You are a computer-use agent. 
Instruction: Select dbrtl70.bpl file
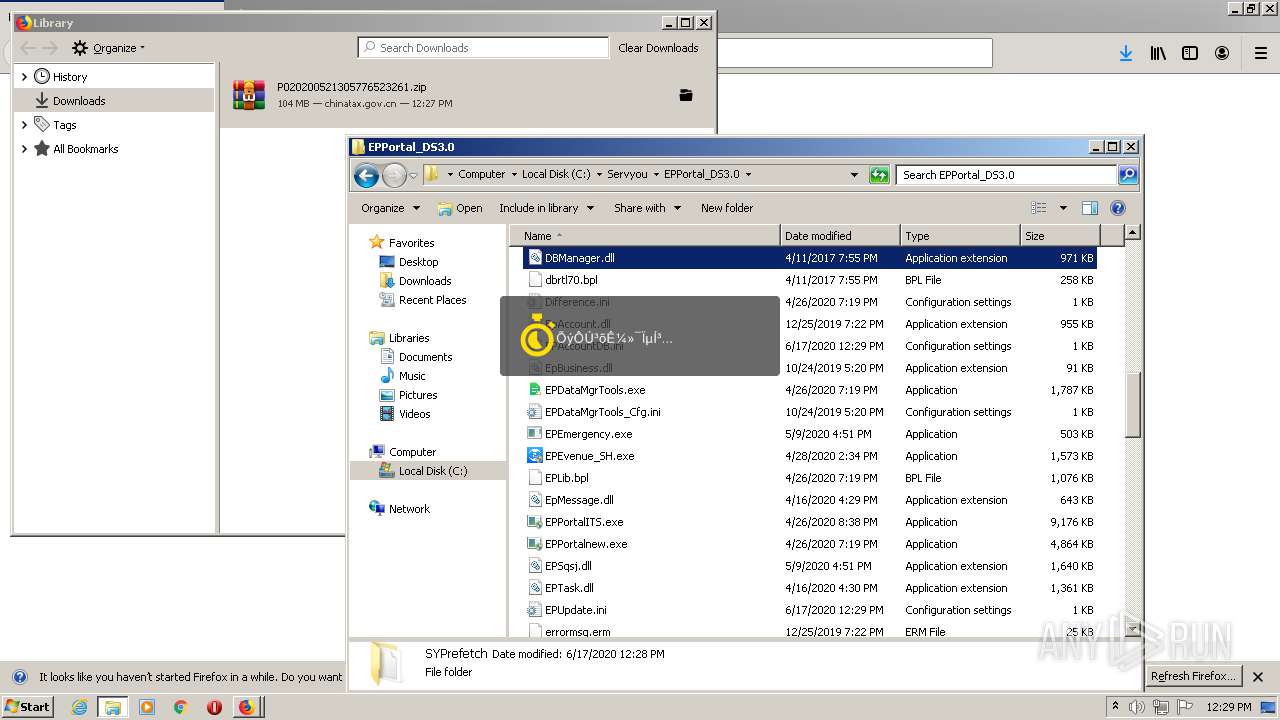[x=810, y=280]
